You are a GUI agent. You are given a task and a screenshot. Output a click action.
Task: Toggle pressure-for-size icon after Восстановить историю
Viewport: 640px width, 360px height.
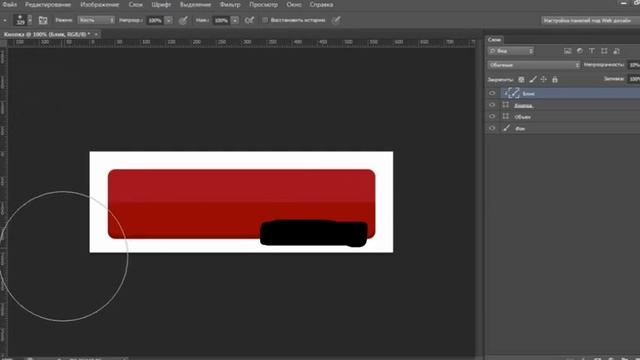click(336, 20)
